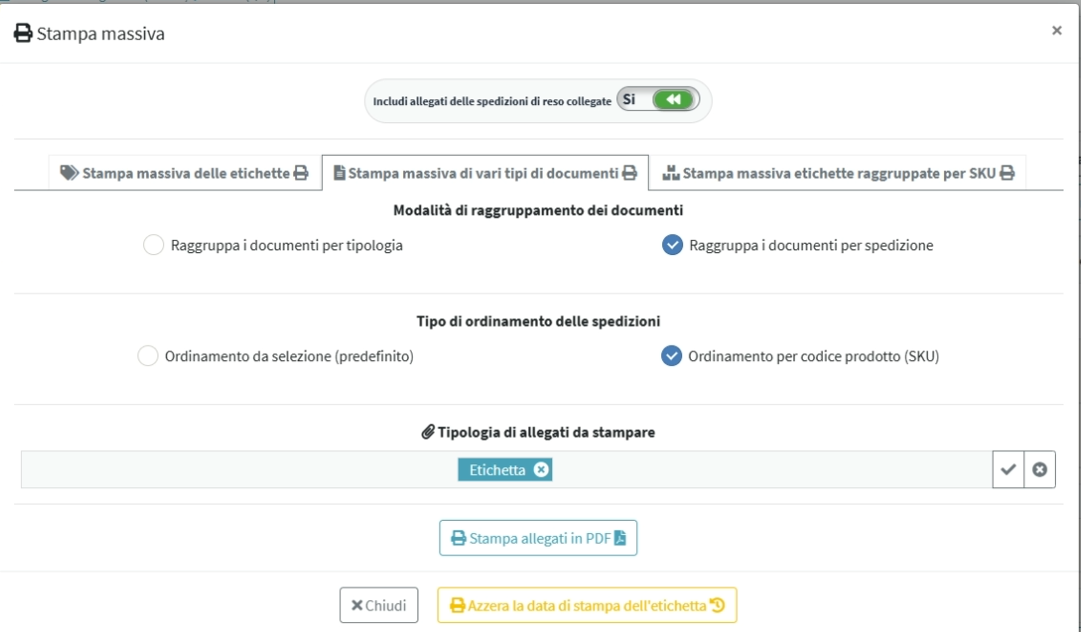Screen dimensions: 1081x632
Task: Toggle Includi allegati delle spedizioni di reso switch
Action: tap(658, 100)
